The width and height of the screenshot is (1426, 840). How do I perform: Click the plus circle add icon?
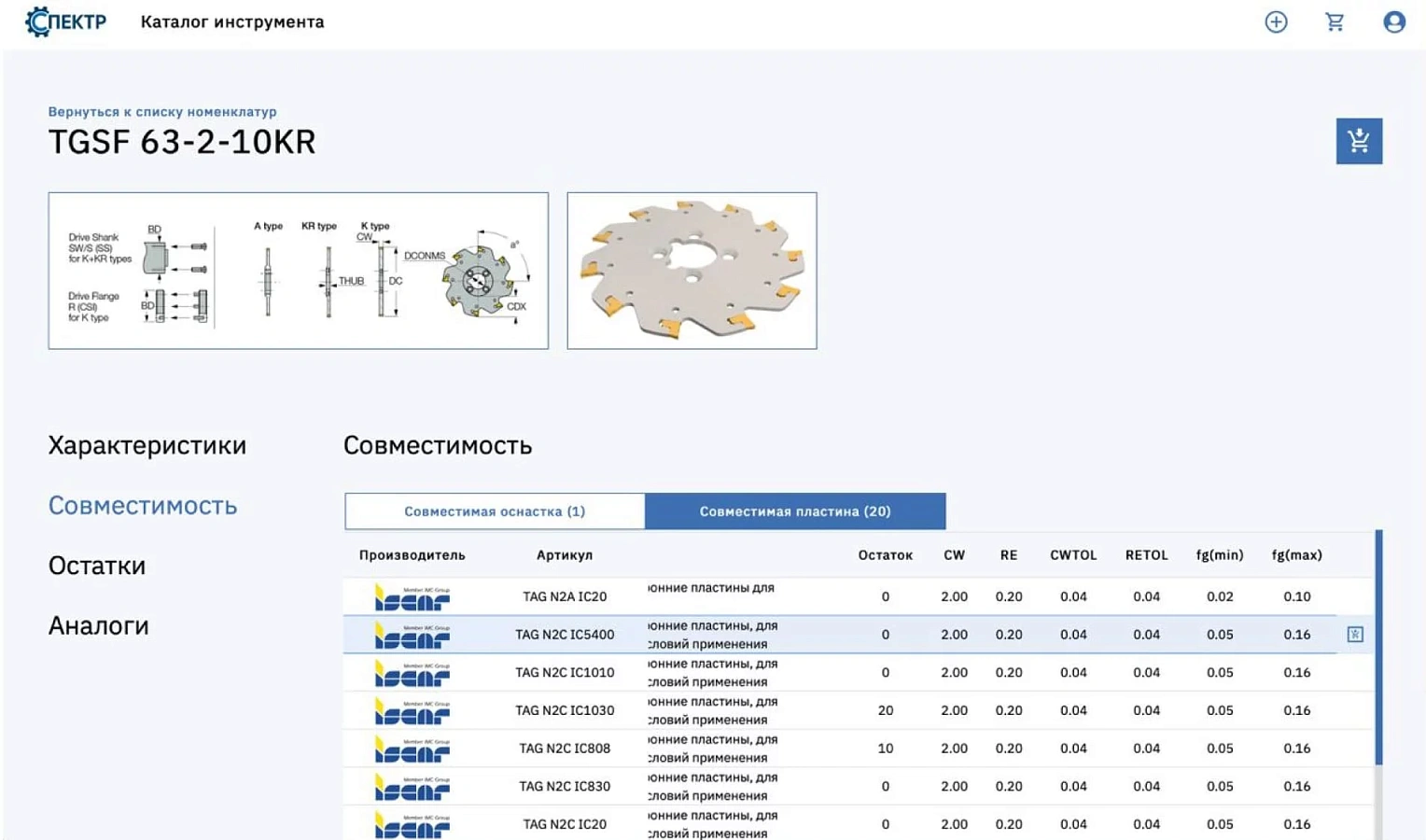pos(1276,21)
